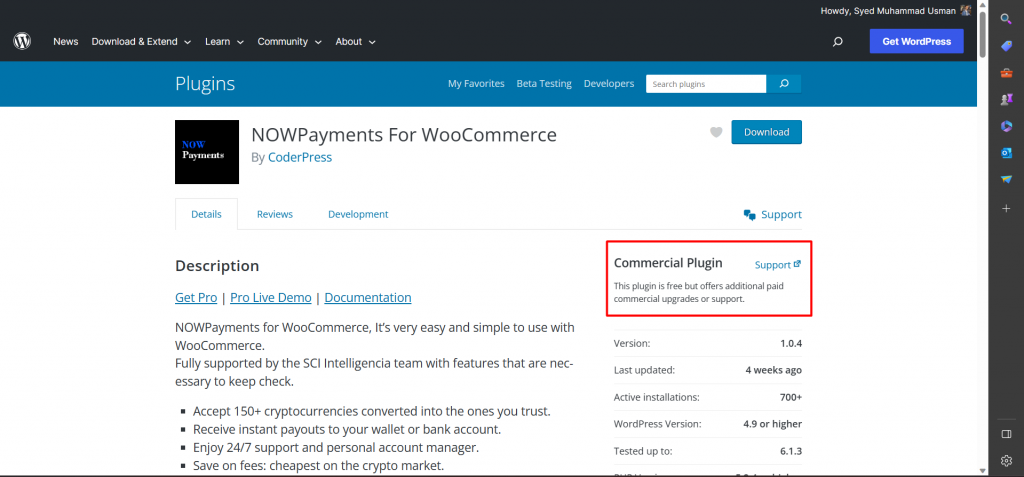Screen dimensions: 1024x477
Task: Click the Description heading
Action: [217, 266]
